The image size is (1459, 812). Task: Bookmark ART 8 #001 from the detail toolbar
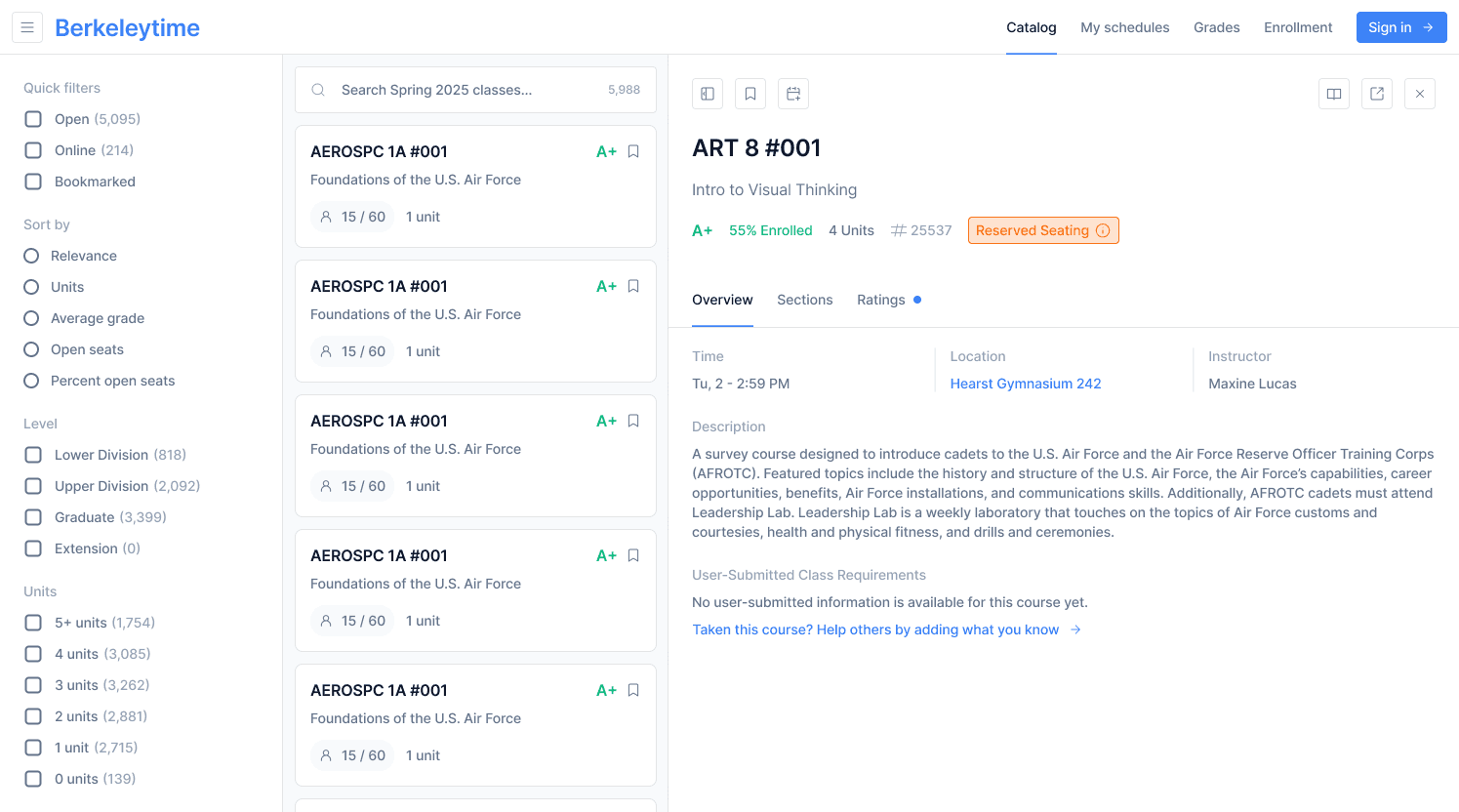point(750,94)
